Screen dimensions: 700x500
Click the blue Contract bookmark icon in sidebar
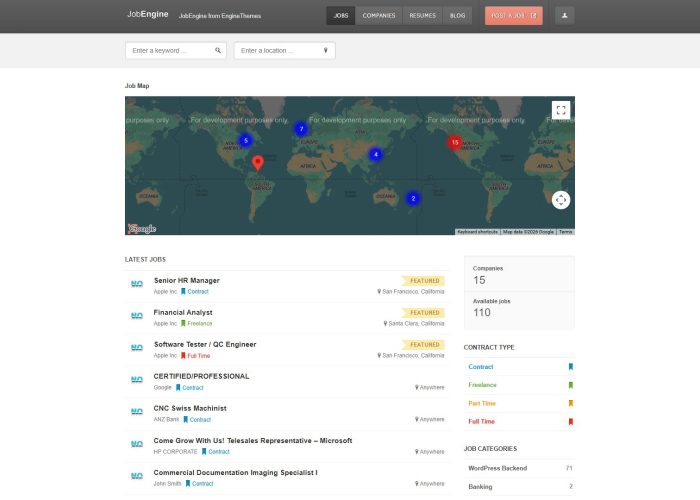coord(571,367)
